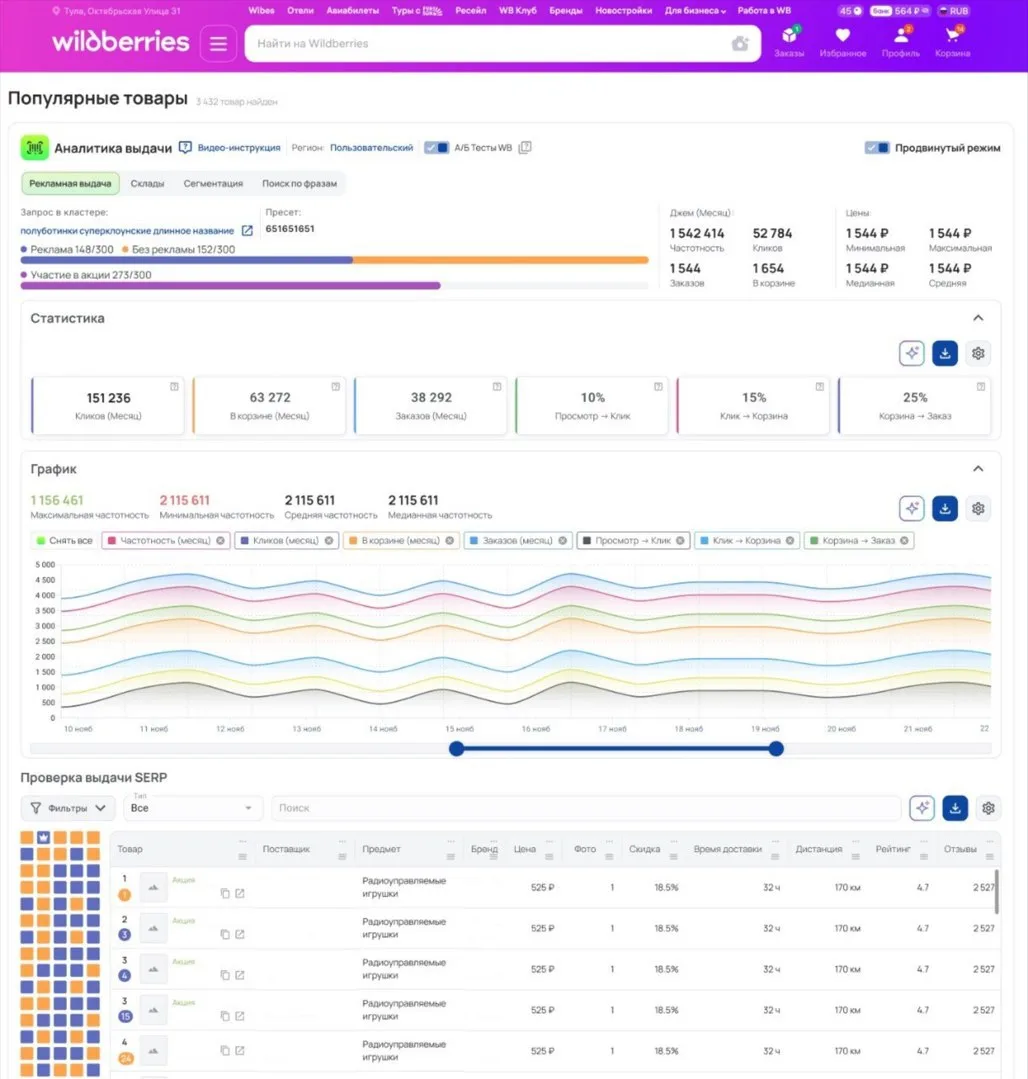Viewport: 1028px width, 1079px height.
Task: Click the Пользовательский region link
Action: 372,147
